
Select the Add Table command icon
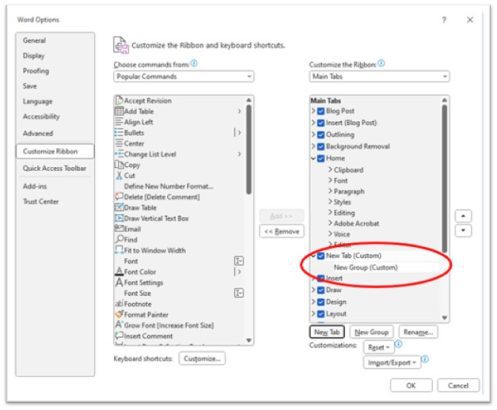tap(119, 111)
